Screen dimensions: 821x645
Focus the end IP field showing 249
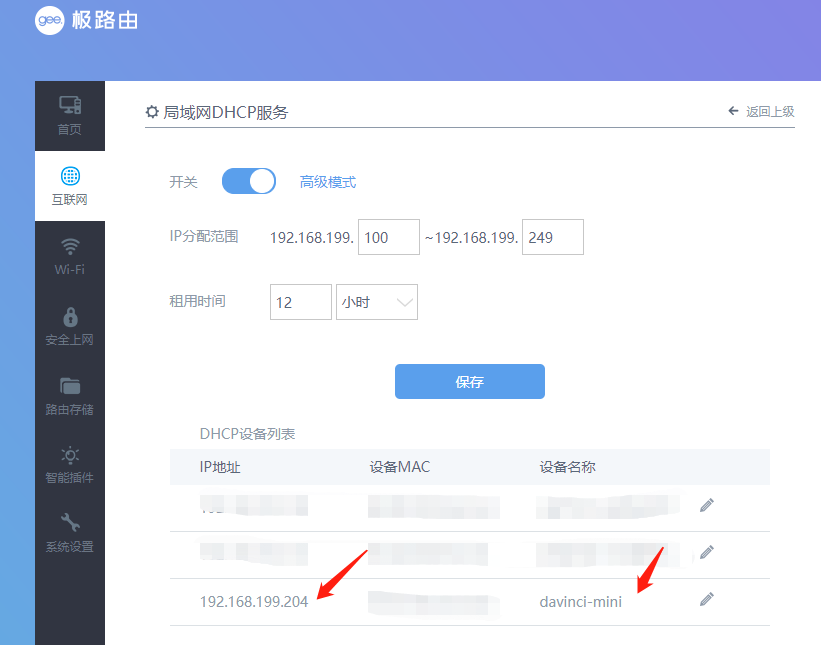[552, 237]
